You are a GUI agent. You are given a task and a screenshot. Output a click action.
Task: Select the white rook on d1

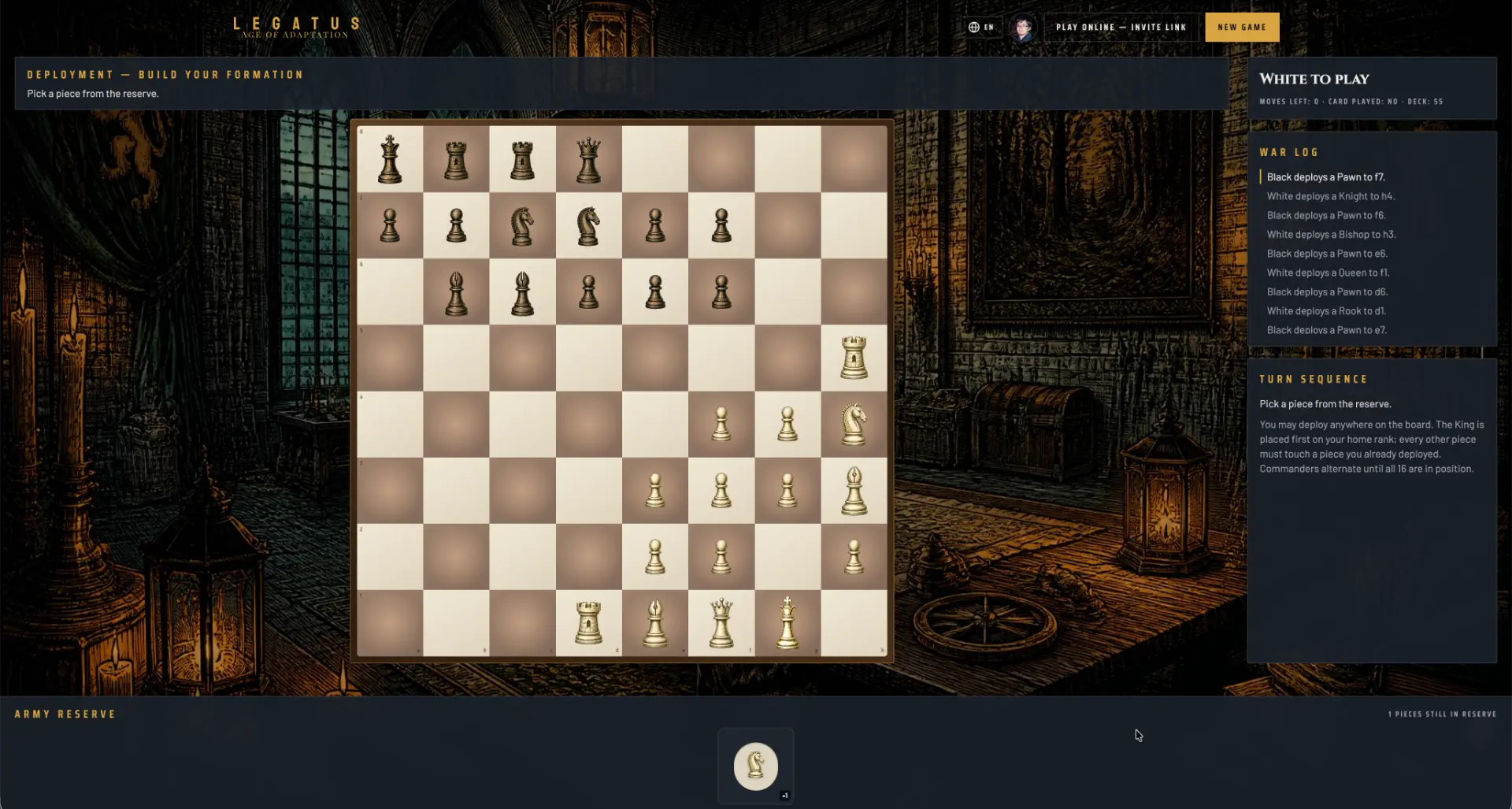(x=588, y=623)
